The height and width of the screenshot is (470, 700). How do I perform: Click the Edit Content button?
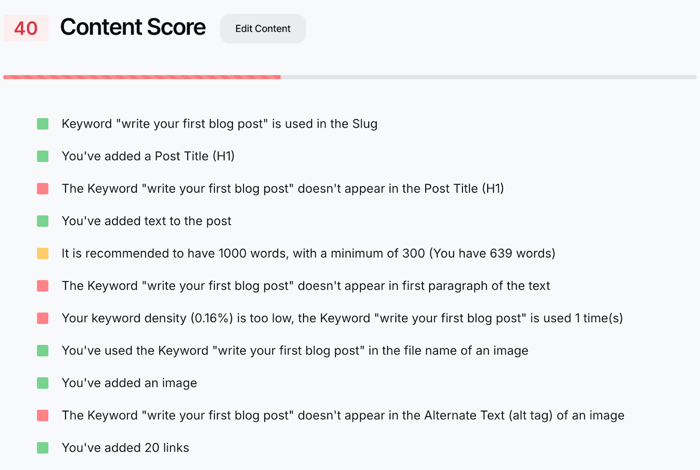(x=263, y=29)
